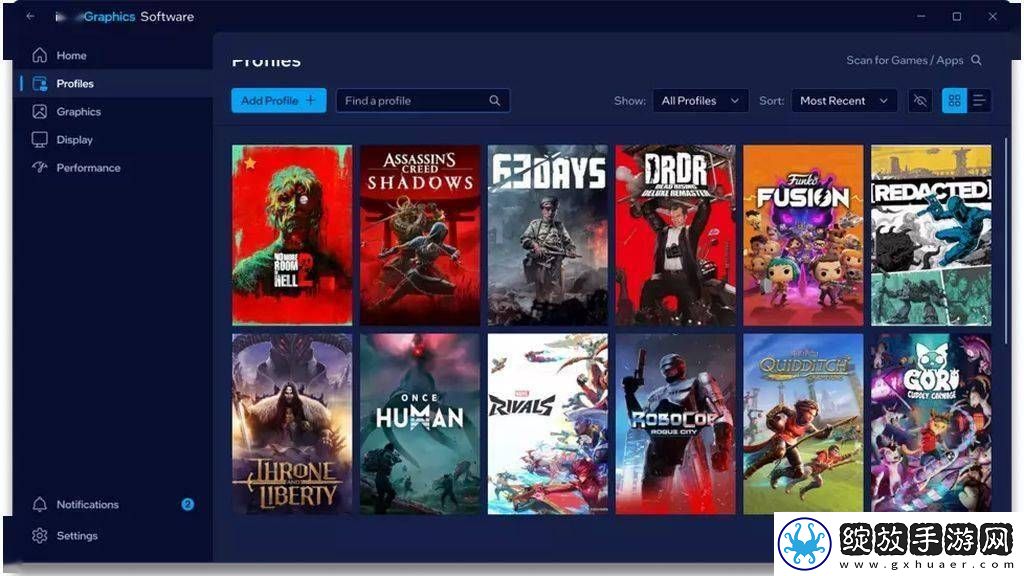This screenshot has height=576, width=1024.
Task: Open the DRDR Dead Rising profile
Action: (675, 235)
